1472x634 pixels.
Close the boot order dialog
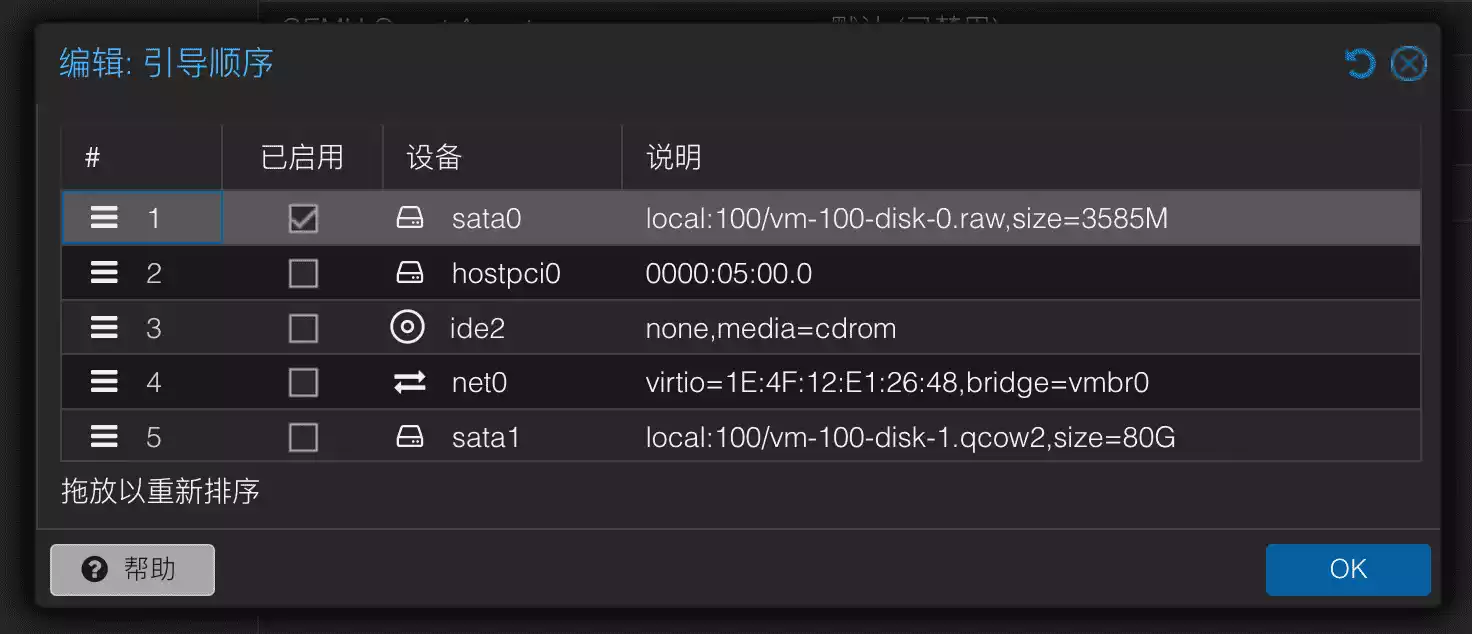[1409, 65]
